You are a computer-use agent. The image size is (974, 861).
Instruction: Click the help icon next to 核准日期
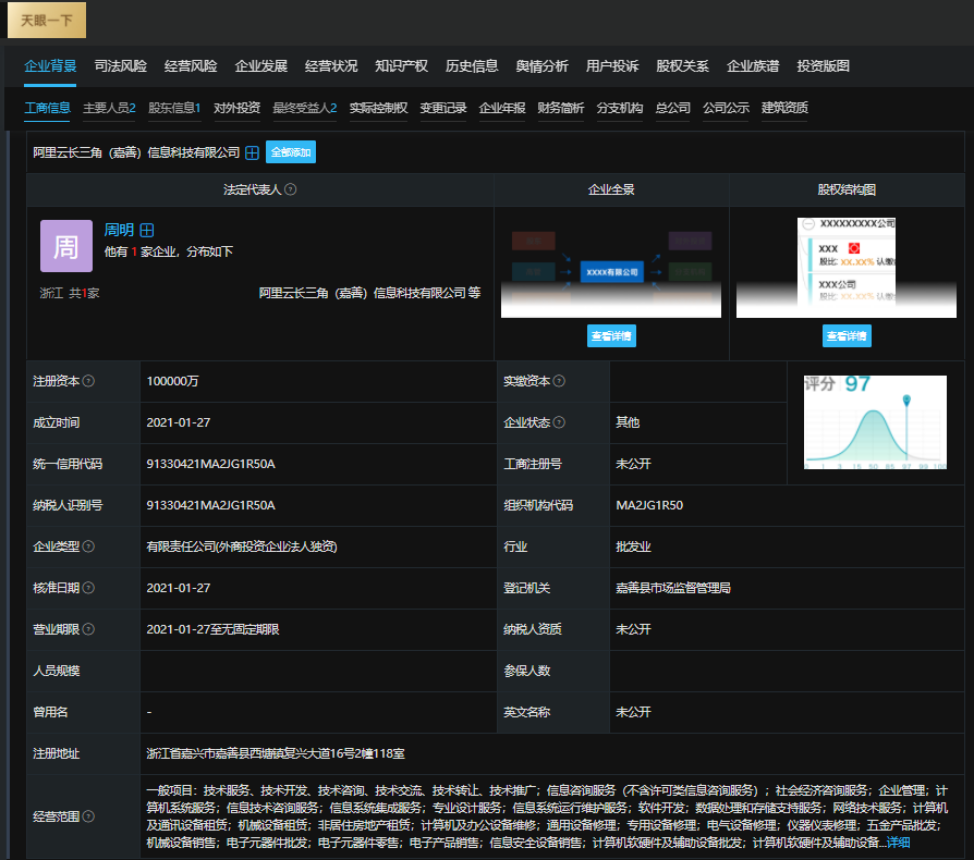[x=89, y=588]
